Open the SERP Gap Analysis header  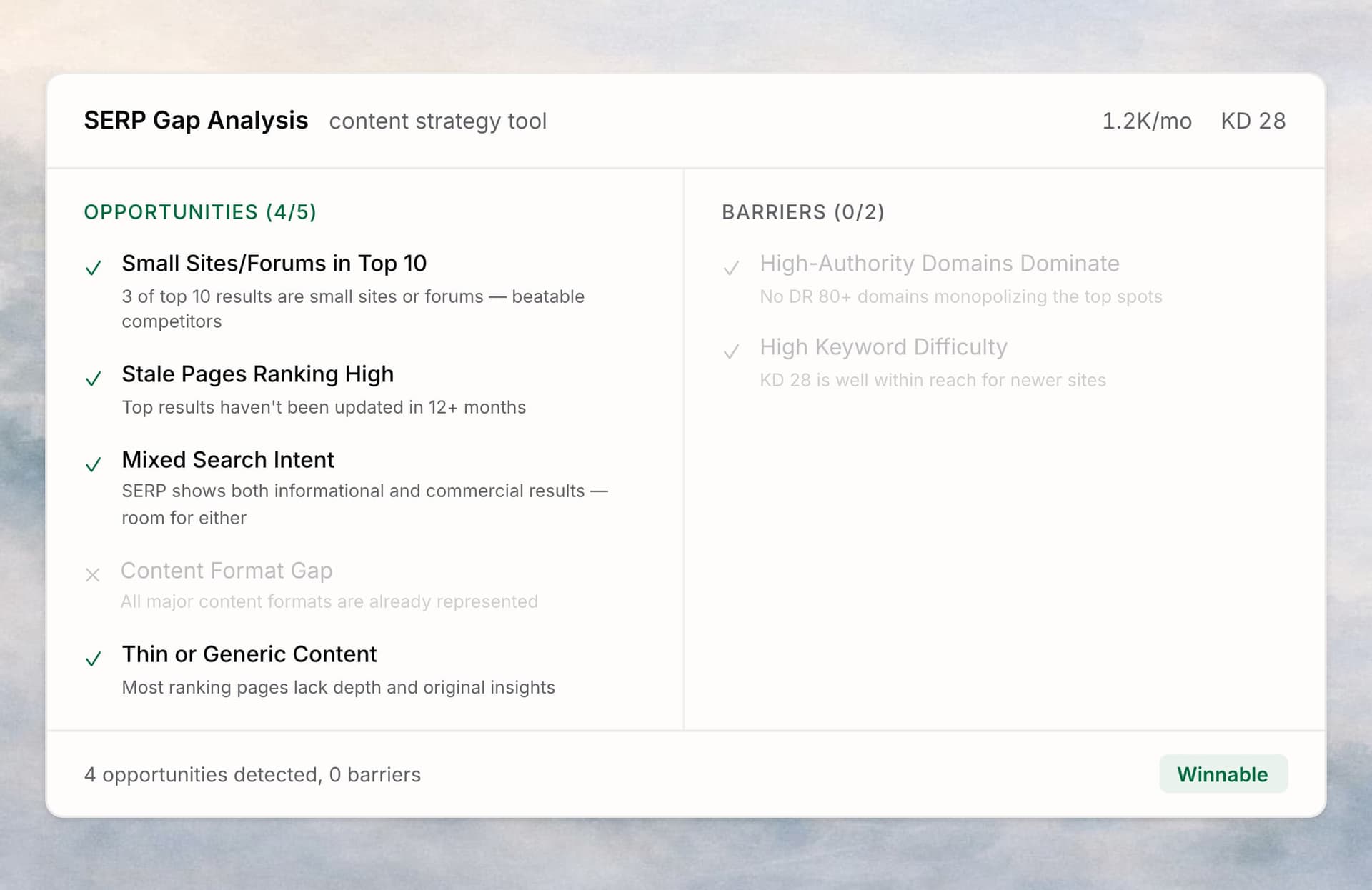coord(197,120)
